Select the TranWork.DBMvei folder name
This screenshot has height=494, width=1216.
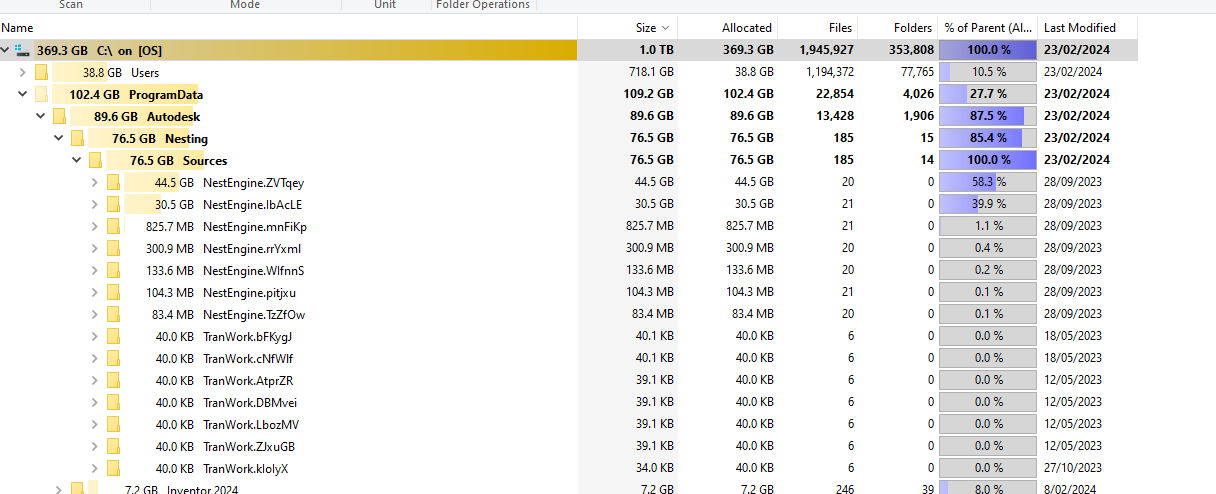tap(249, 402)
